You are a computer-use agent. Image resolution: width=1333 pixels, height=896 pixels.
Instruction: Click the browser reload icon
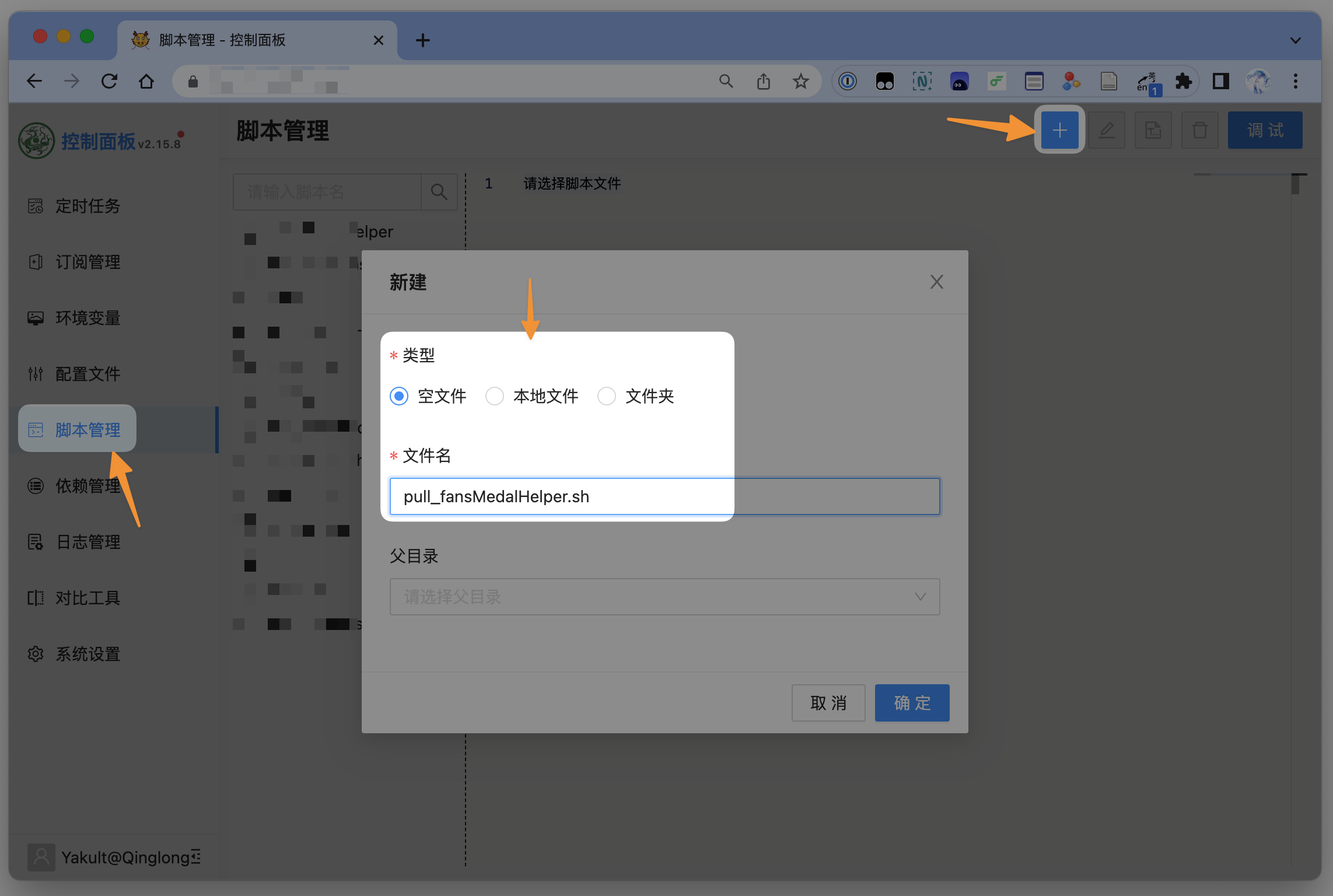[x=109, y=81]
